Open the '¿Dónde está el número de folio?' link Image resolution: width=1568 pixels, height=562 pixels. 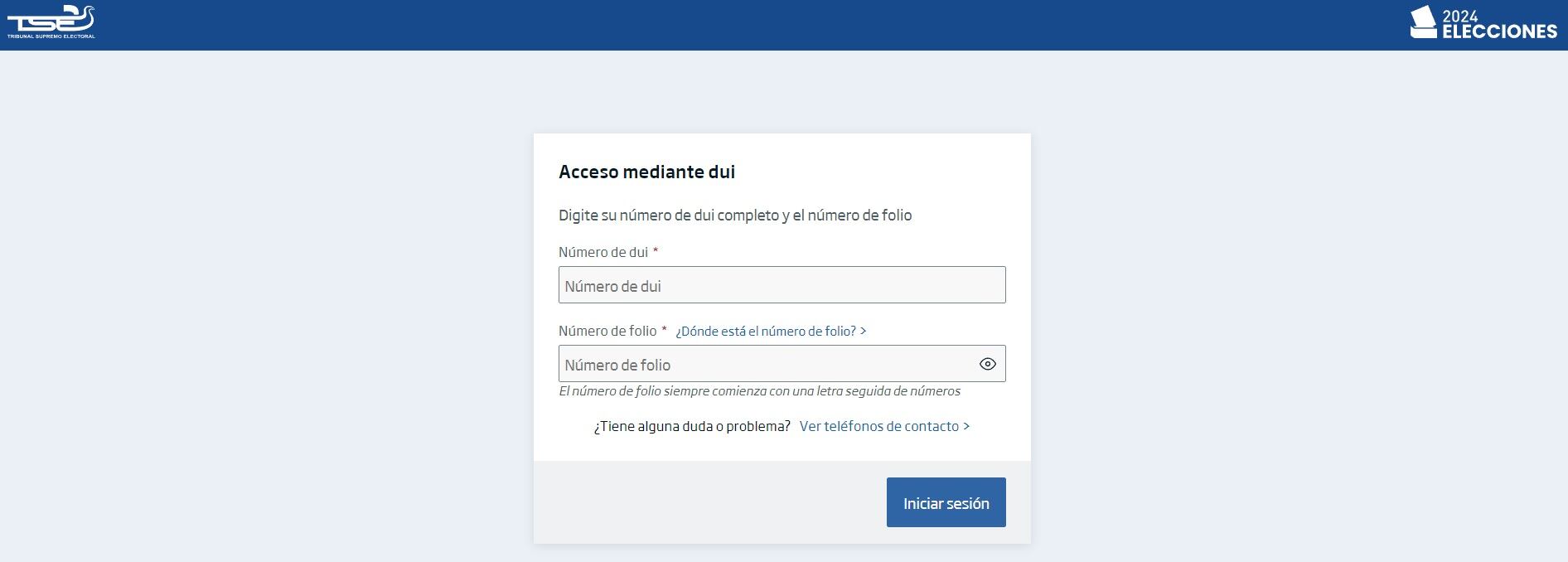click(x=765, y=332)
